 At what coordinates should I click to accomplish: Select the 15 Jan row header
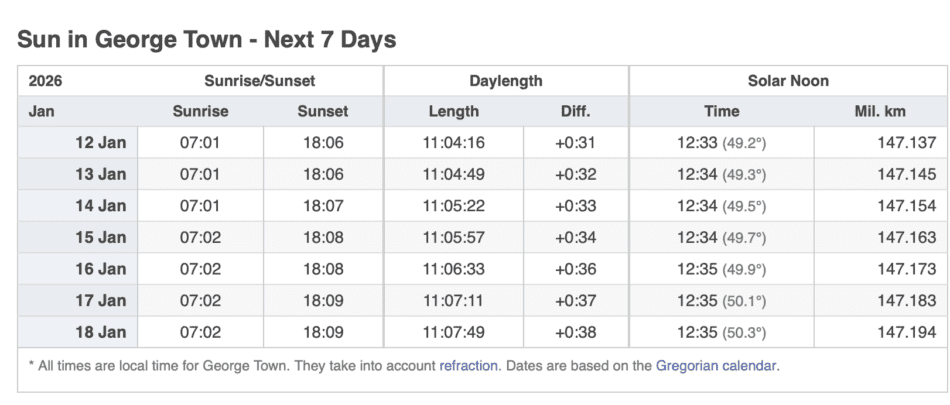100,238
